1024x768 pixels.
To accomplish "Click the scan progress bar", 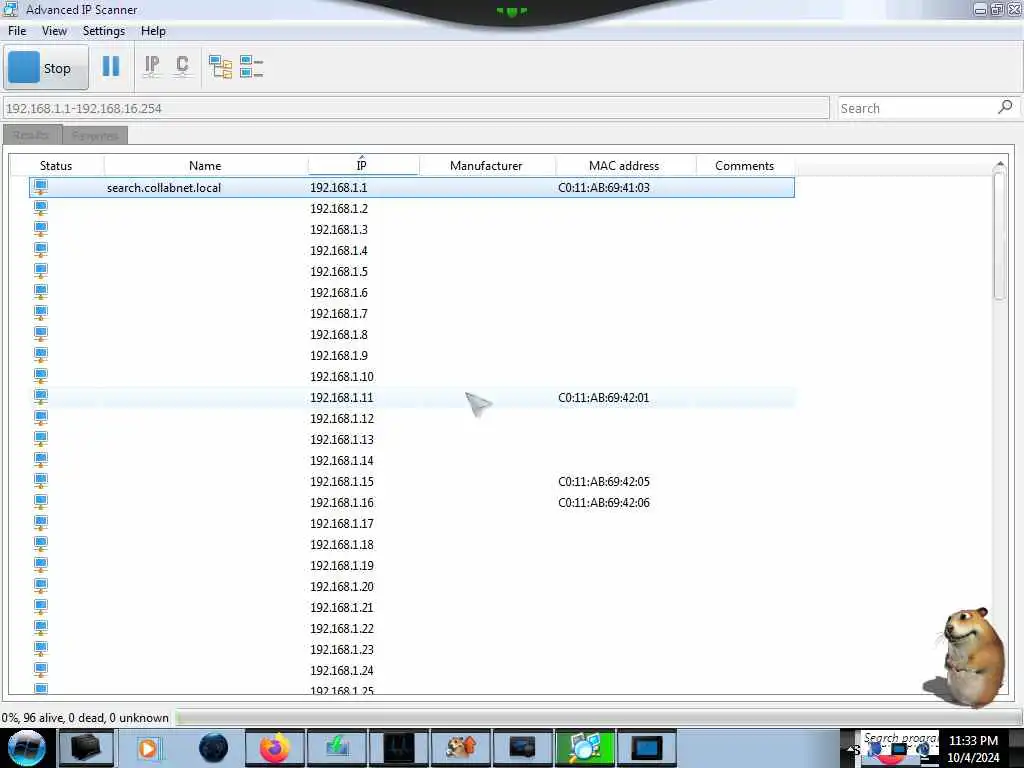I will (x=598, y=718).
